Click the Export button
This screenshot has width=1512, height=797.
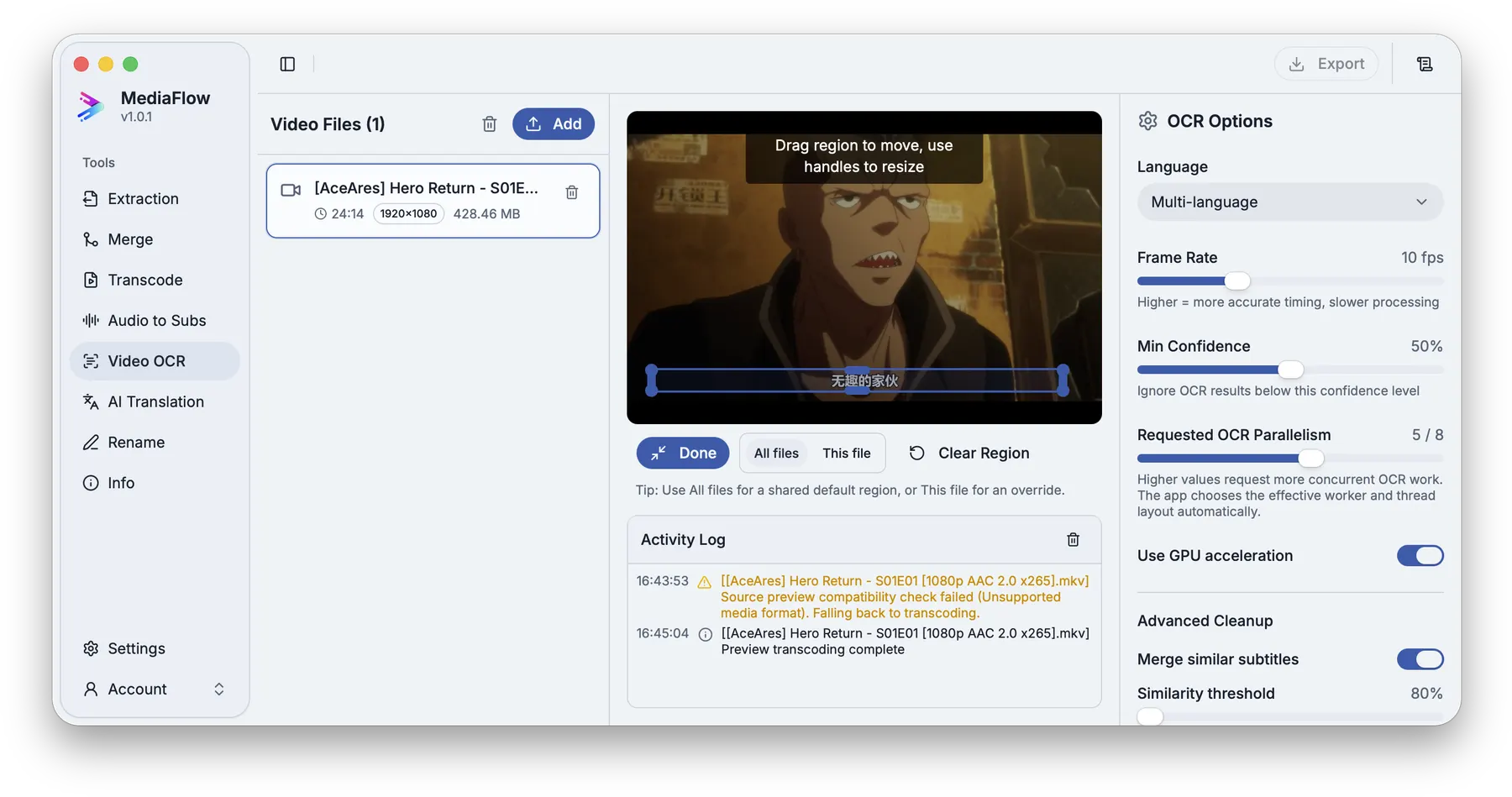1326,64
